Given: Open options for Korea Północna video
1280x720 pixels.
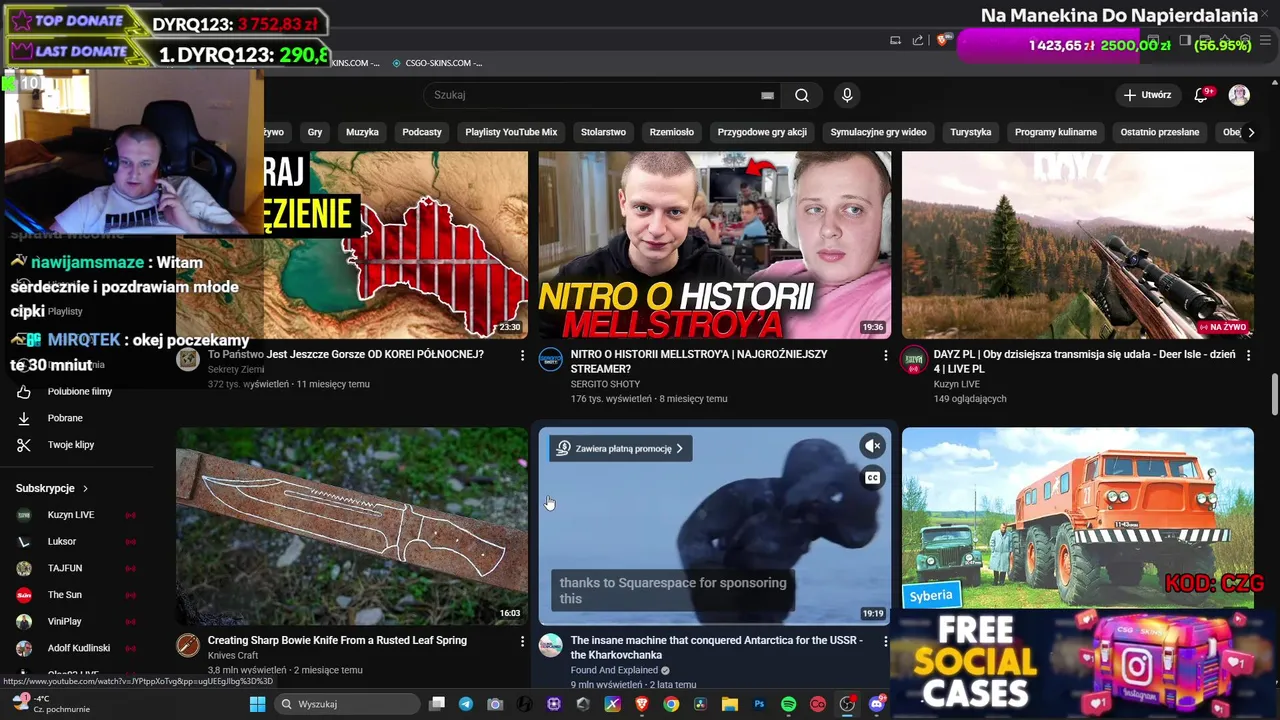Looking at the screenshot, I should coord(522,355).
